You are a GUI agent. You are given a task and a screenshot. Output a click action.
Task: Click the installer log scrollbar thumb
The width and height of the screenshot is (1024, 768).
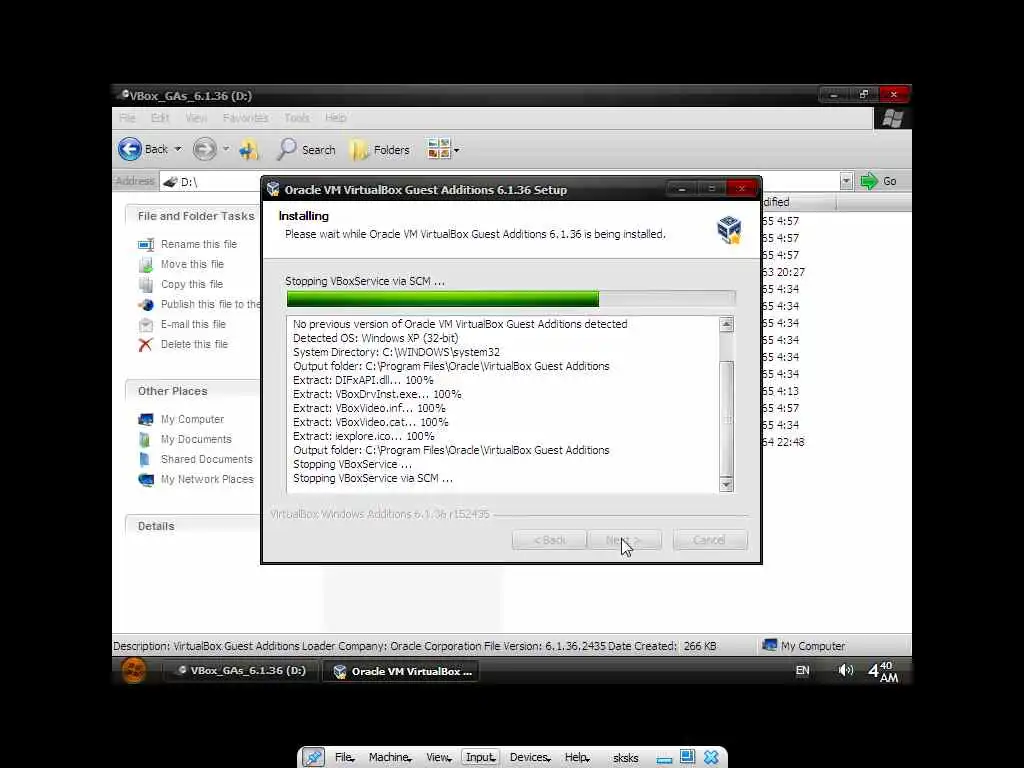(726, 417)
